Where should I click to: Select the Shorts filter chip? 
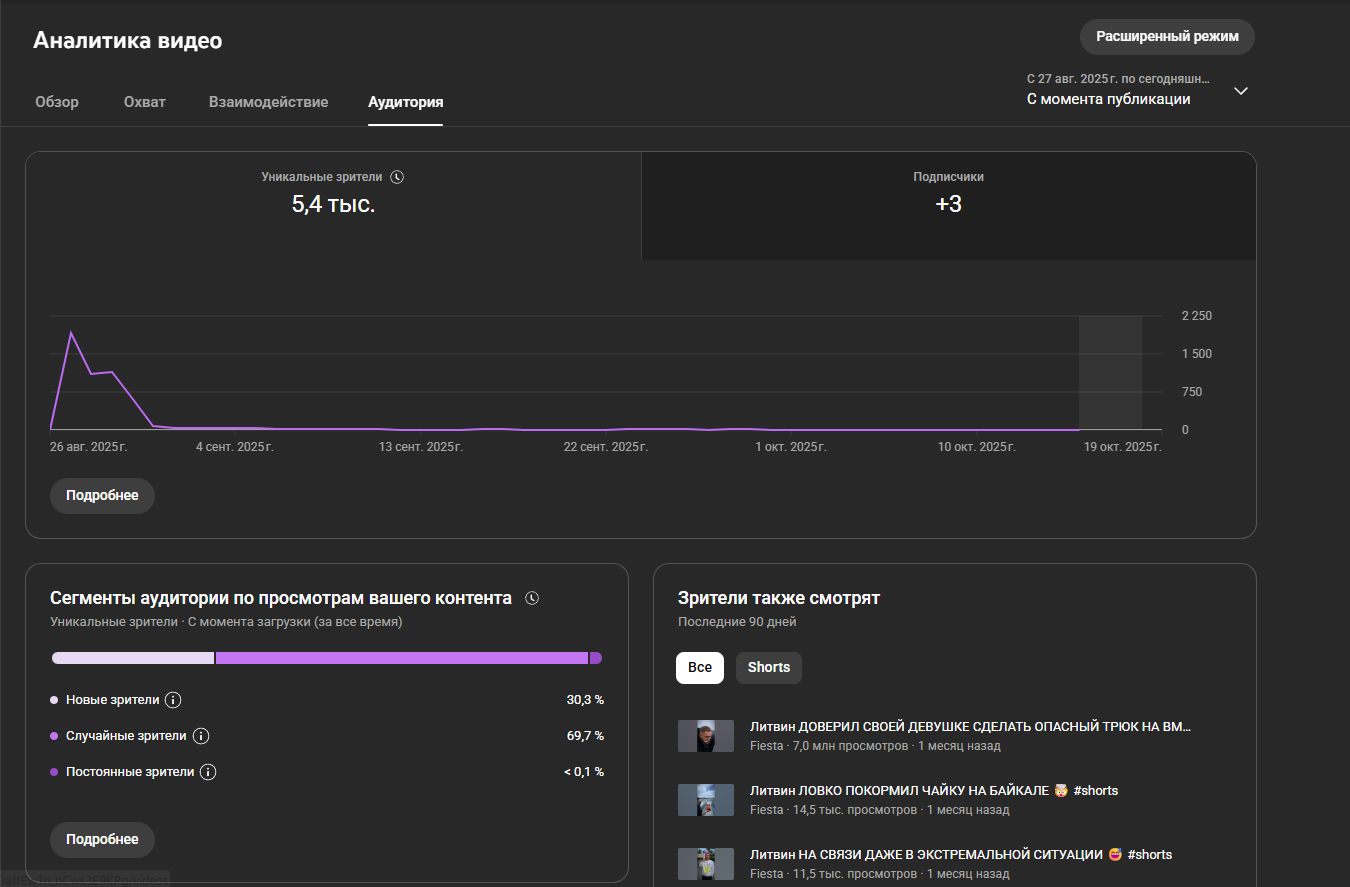point(768,668)
